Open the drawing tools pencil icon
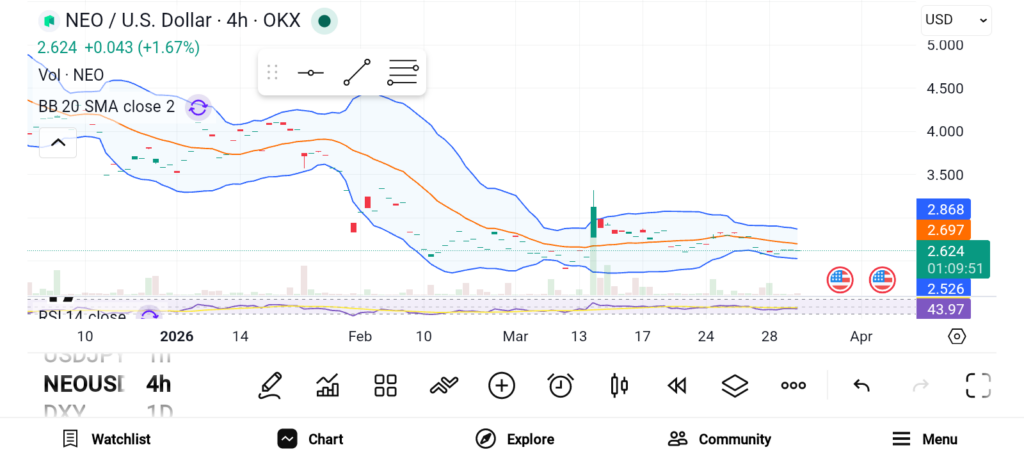1024x461 pixels. click(268, 385)
